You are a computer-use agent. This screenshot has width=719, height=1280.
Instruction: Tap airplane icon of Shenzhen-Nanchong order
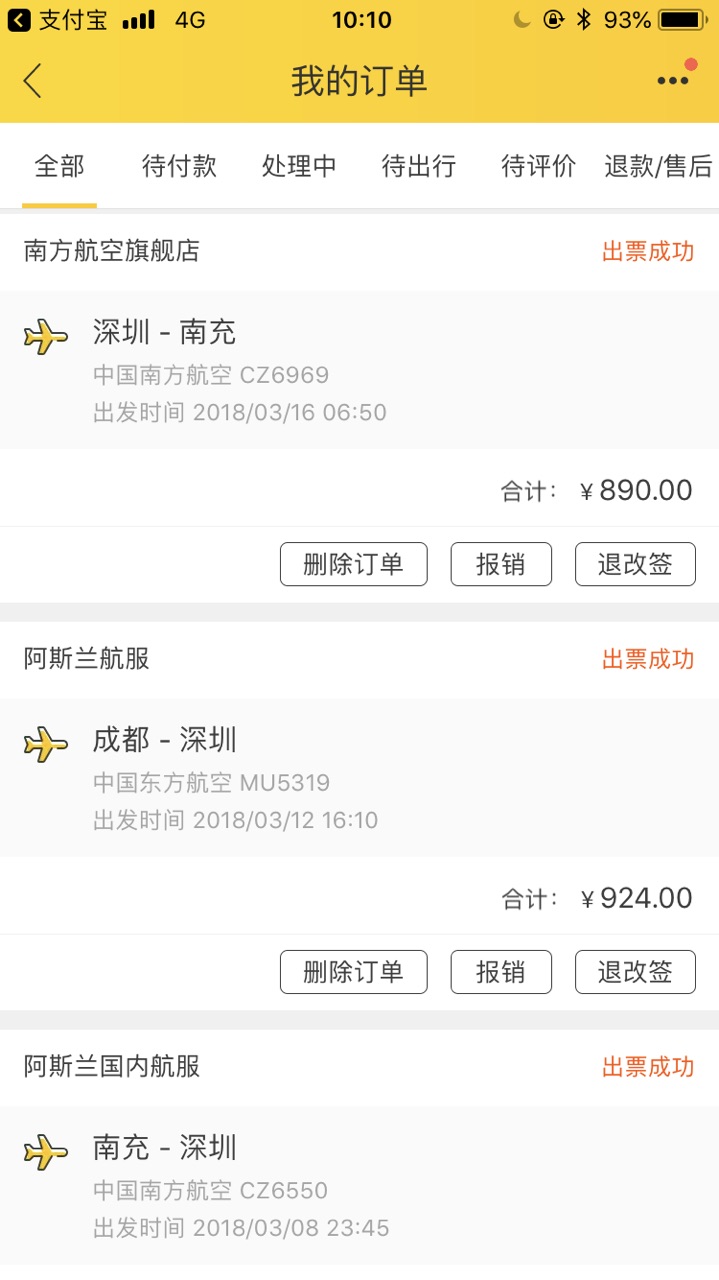click(45, 336)
